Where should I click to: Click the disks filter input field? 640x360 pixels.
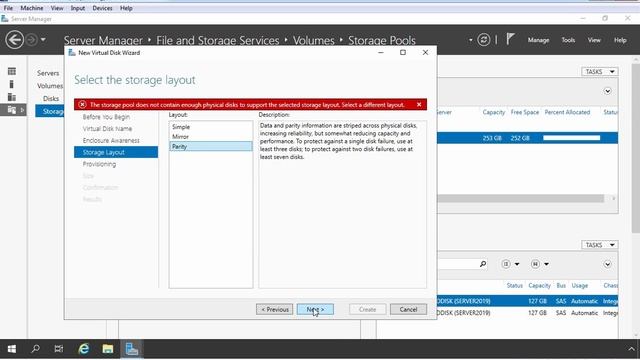click(x=457, y=264)
